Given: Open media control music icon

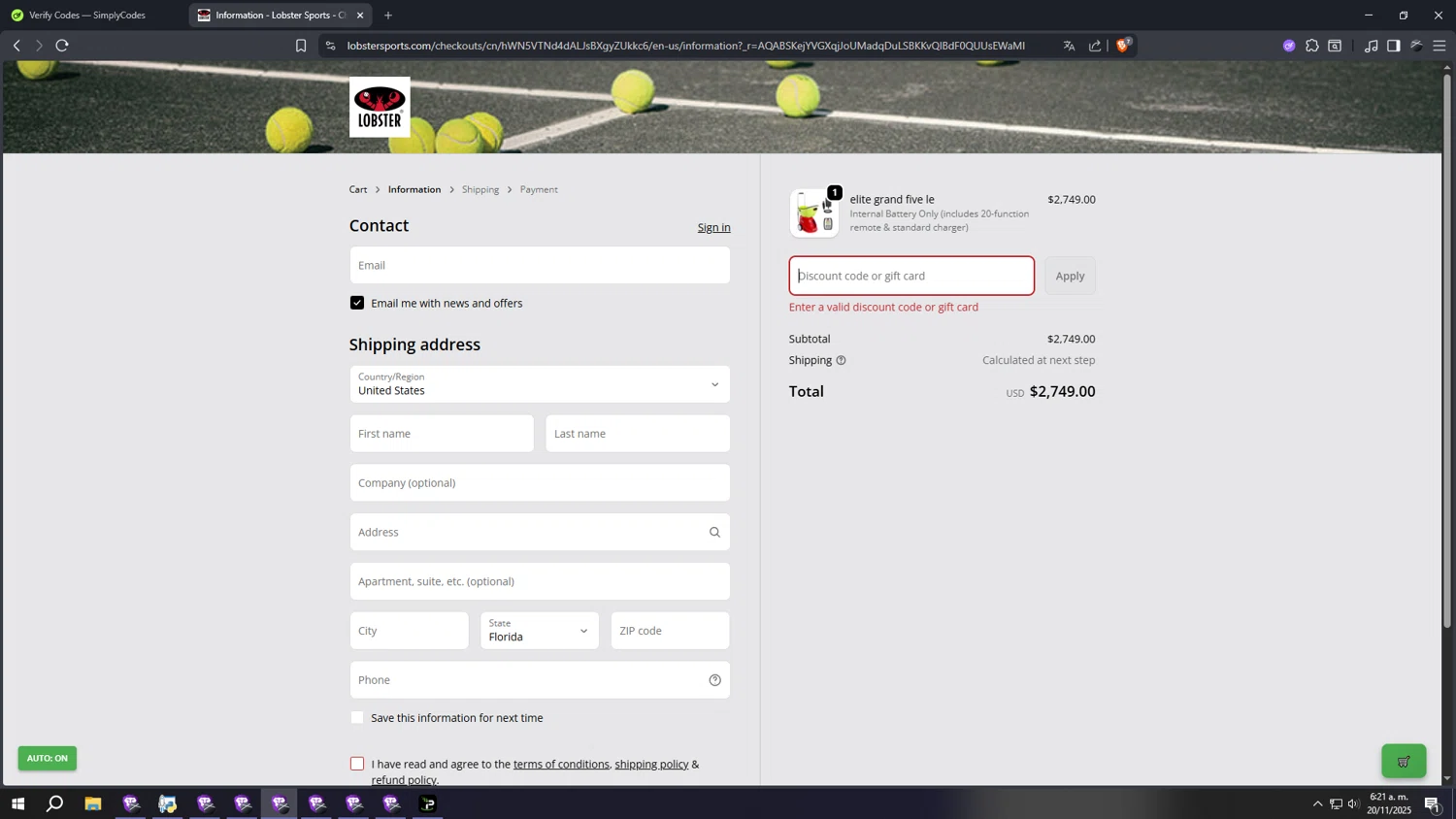Looking at the screenshot, I should (1370, 46).
